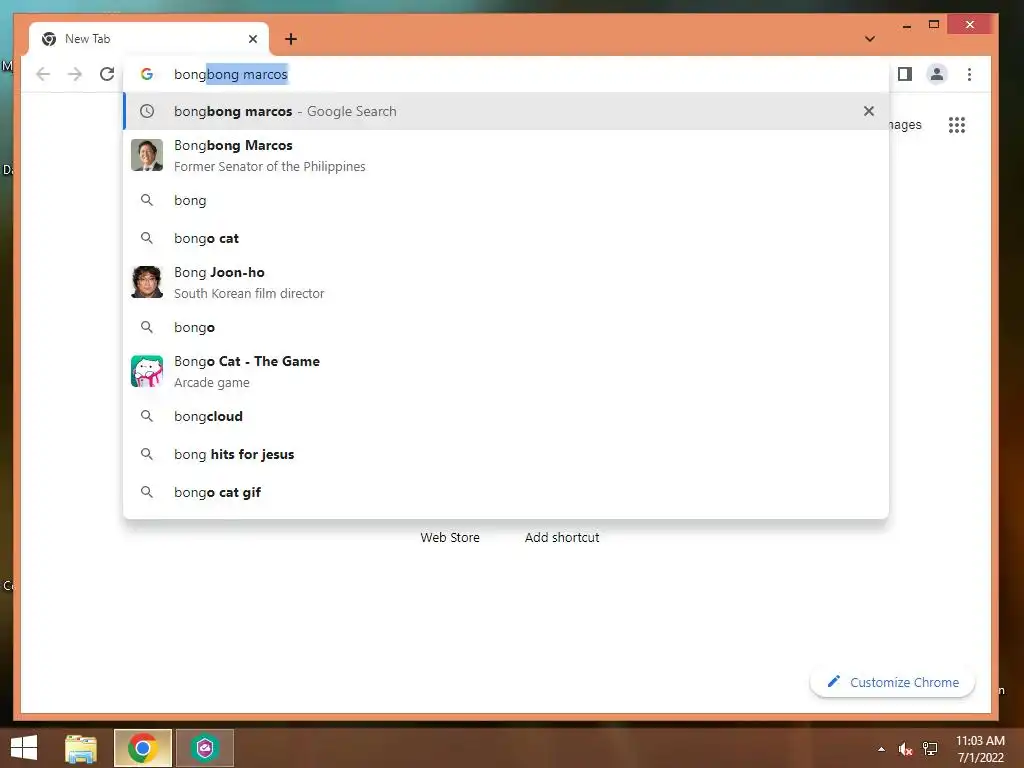Select Bong Joon-ho film director suggestion
This screenshot has height=768, width=1024.
506,282
